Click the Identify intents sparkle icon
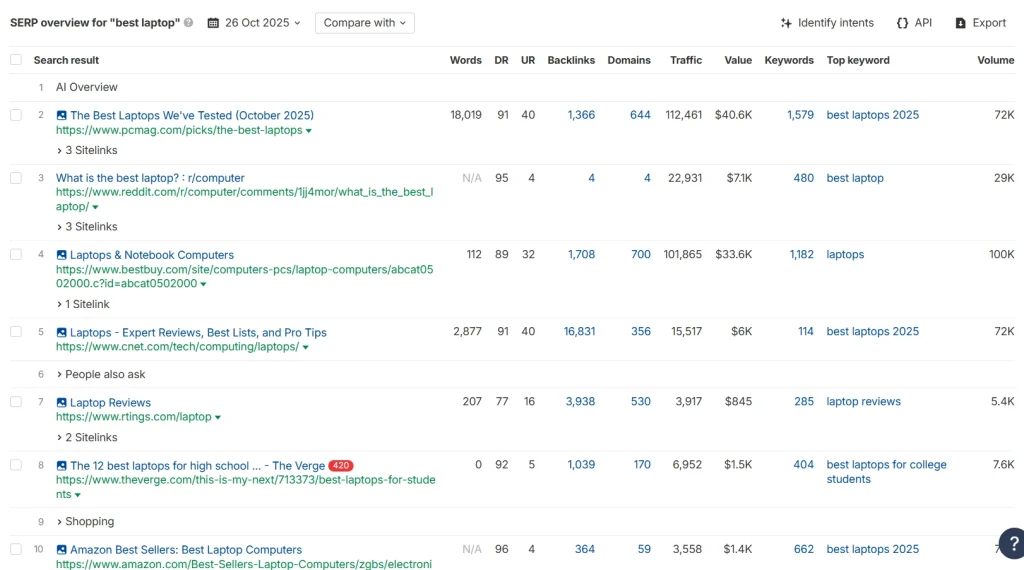The image size is (1024, 570). [787, 23]
